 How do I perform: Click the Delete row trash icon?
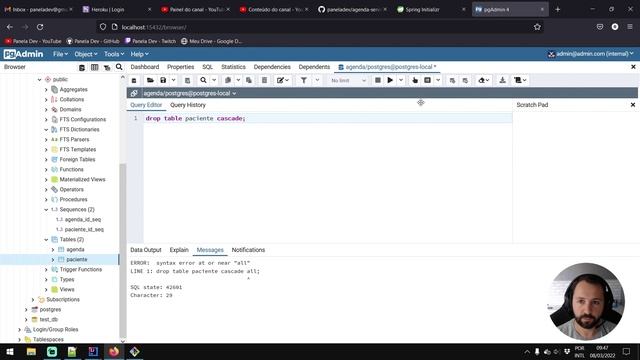[x=264, y=80]
